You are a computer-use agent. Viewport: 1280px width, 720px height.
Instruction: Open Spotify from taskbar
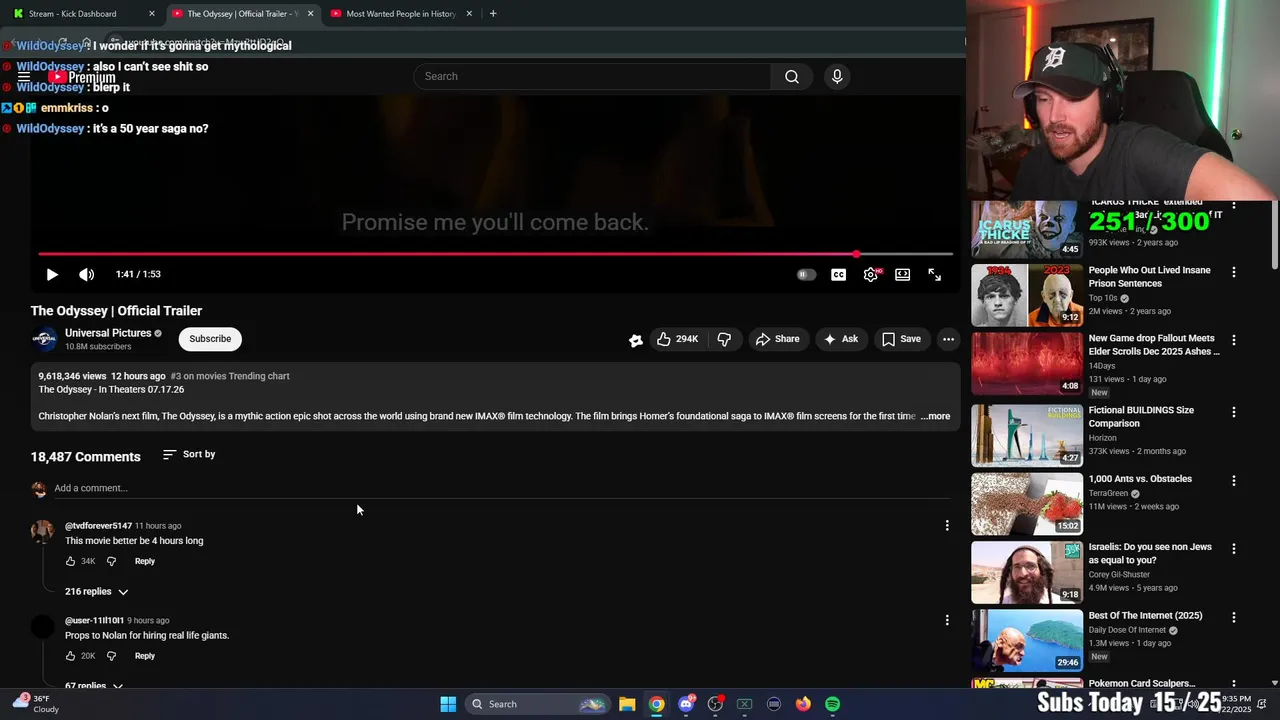tap(832, 704)
